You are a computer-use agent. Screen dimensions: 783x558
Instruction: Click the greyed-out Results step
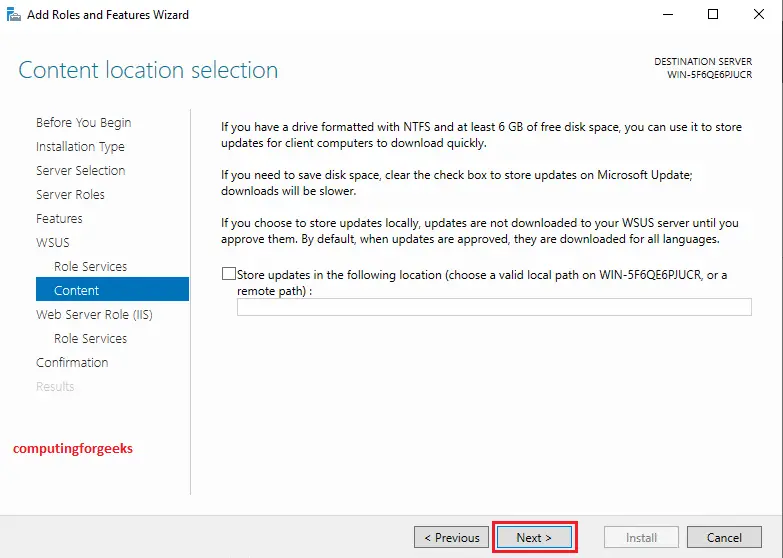pos(55,386)
